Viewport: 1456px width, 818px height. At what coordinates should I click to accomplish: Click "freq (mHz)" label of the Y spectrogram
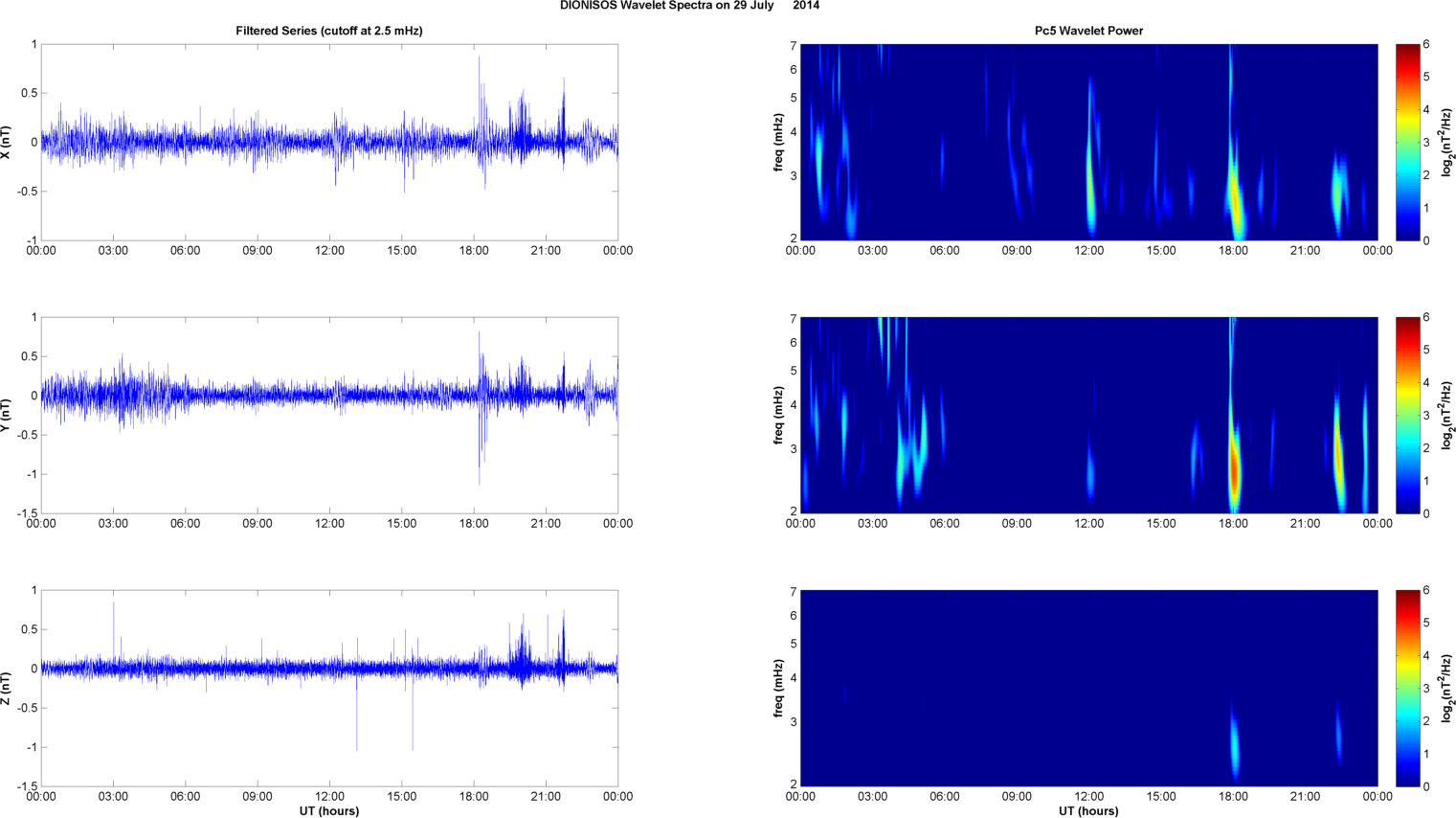[779, 415]
